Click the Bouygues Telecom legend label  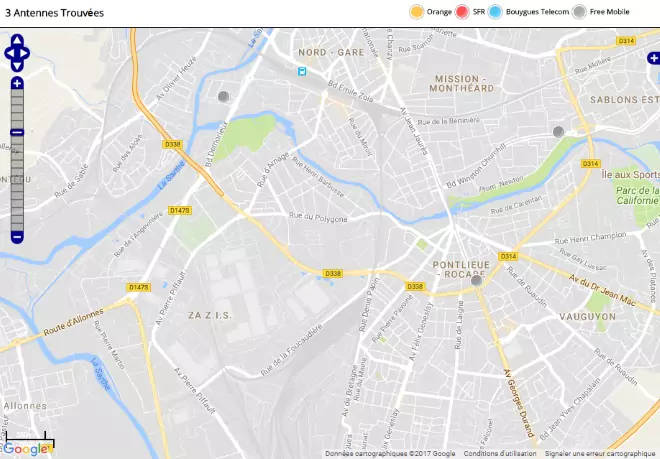tap(537, 12)
